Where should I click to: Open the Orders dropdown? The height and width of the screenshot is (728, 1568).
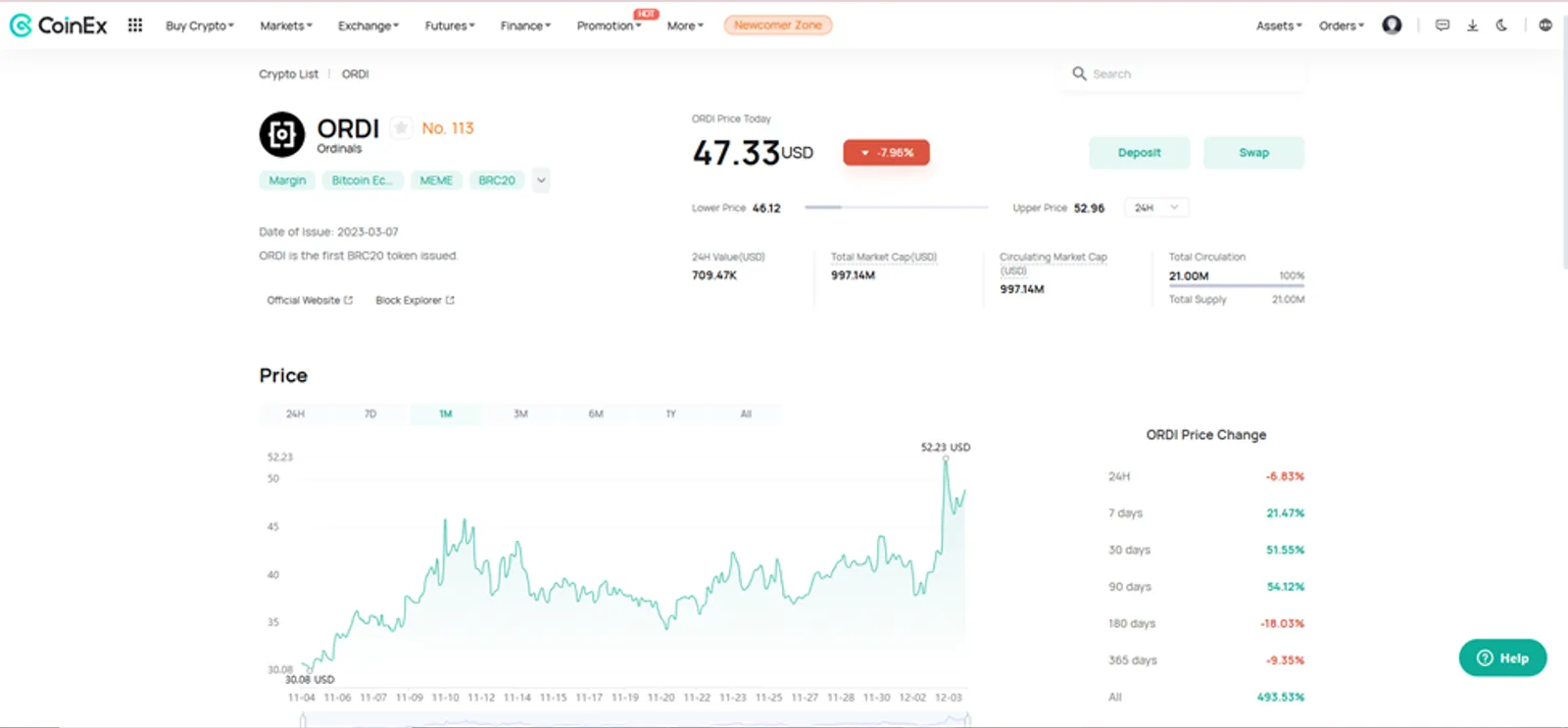(1342, 26)
